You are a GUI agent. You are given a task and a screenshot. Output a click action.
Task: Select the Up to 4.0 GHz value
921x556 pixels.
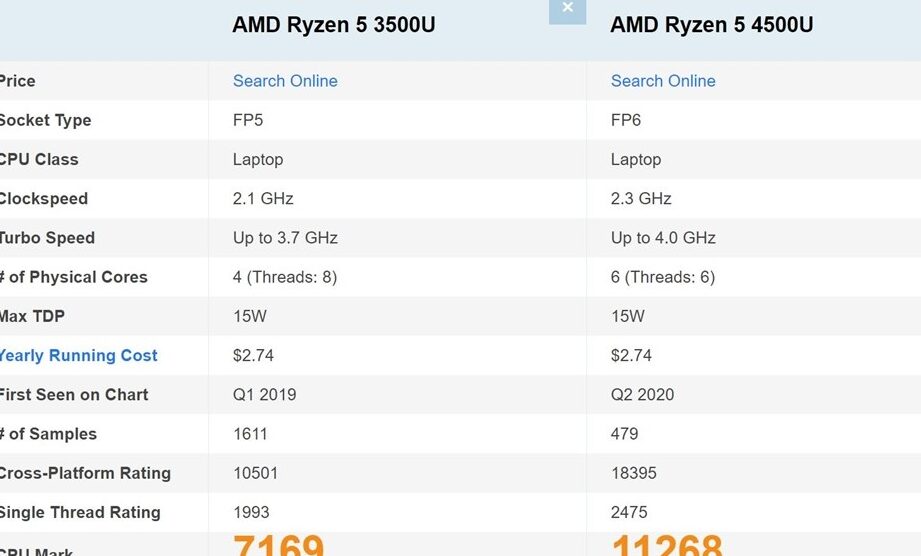point(663,238)
